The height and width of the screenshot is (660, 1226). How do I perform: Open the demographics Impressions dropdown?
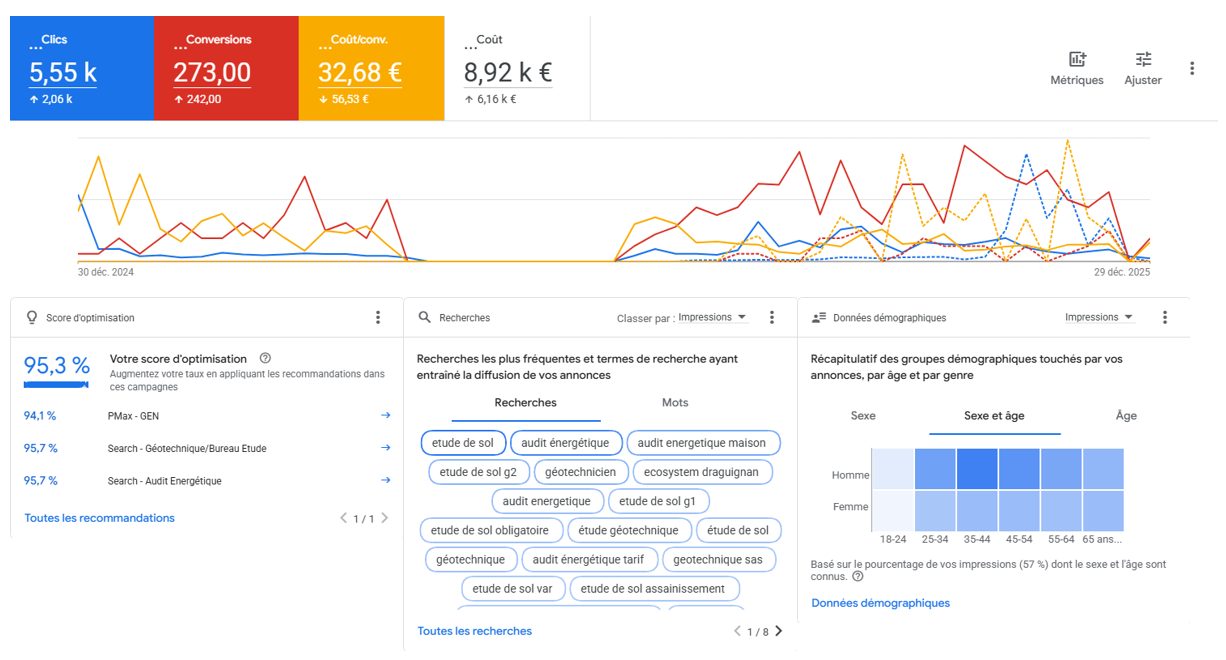click(1099, 317)
